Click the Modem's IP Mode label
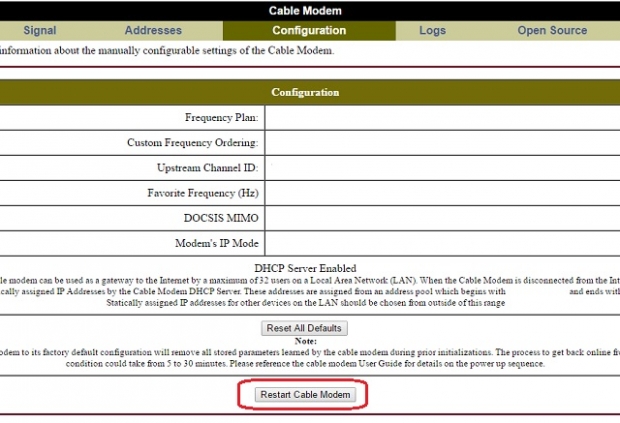The image size is (620, 423). pyautogui.click(x=217, y=243)
